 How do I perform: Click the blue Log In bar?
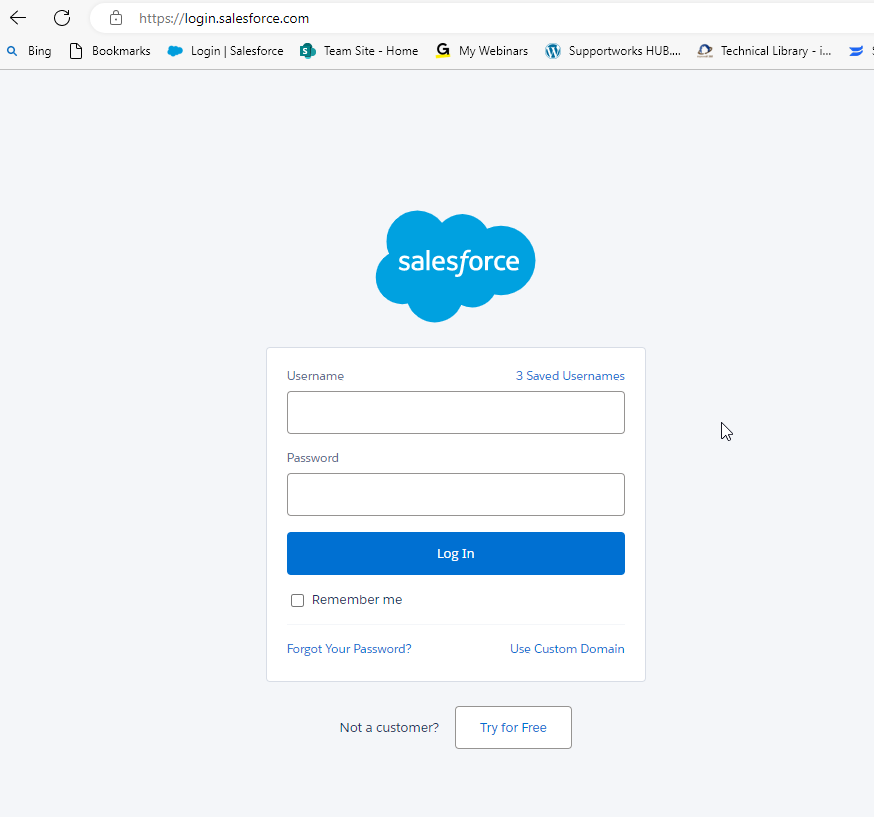(455, 553)
